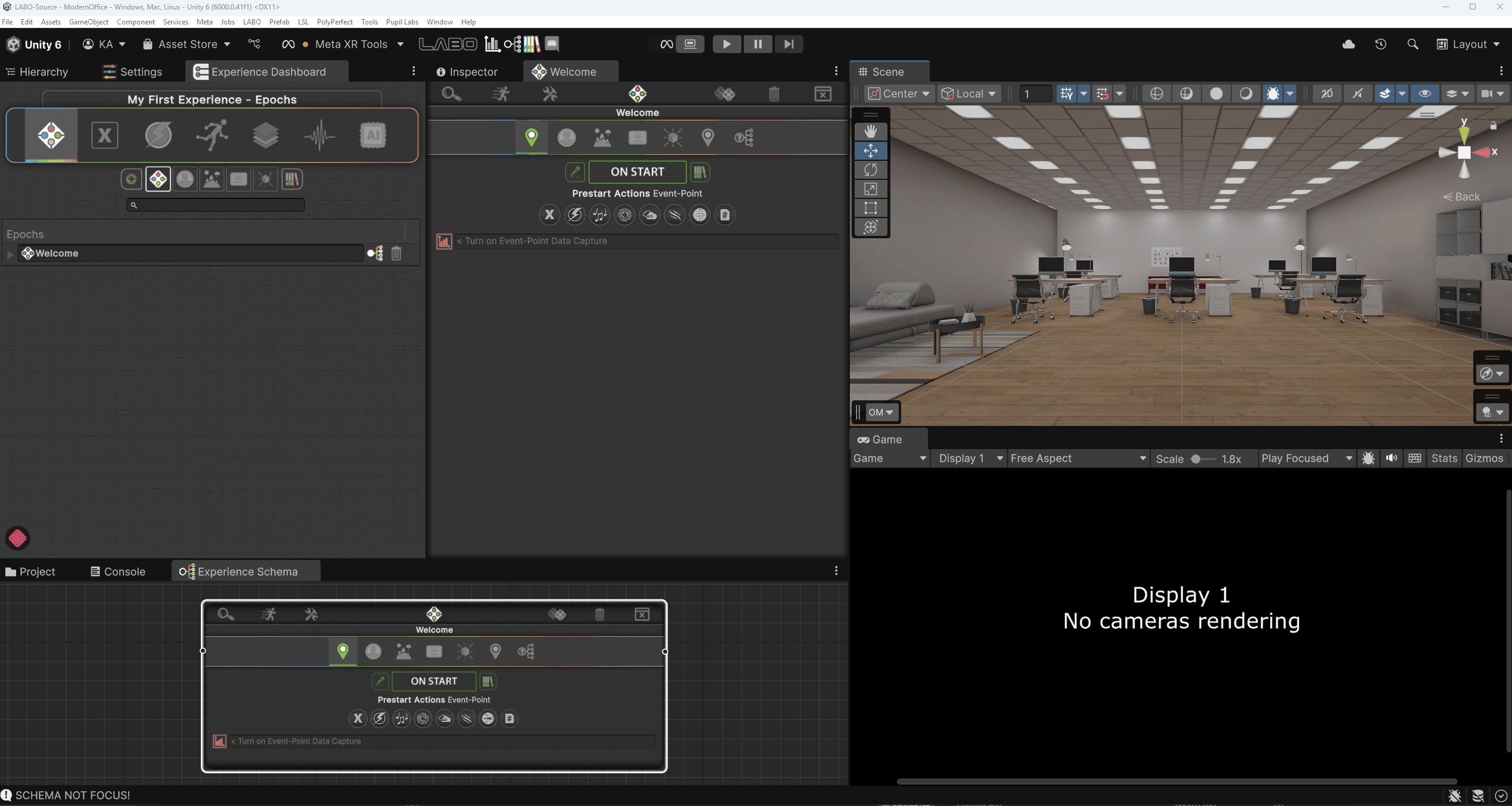The width and height of the screenshot is (1512, 806).
Task: Delete the Welcome epoch with trash icon
Action: [x=396, y=254]
